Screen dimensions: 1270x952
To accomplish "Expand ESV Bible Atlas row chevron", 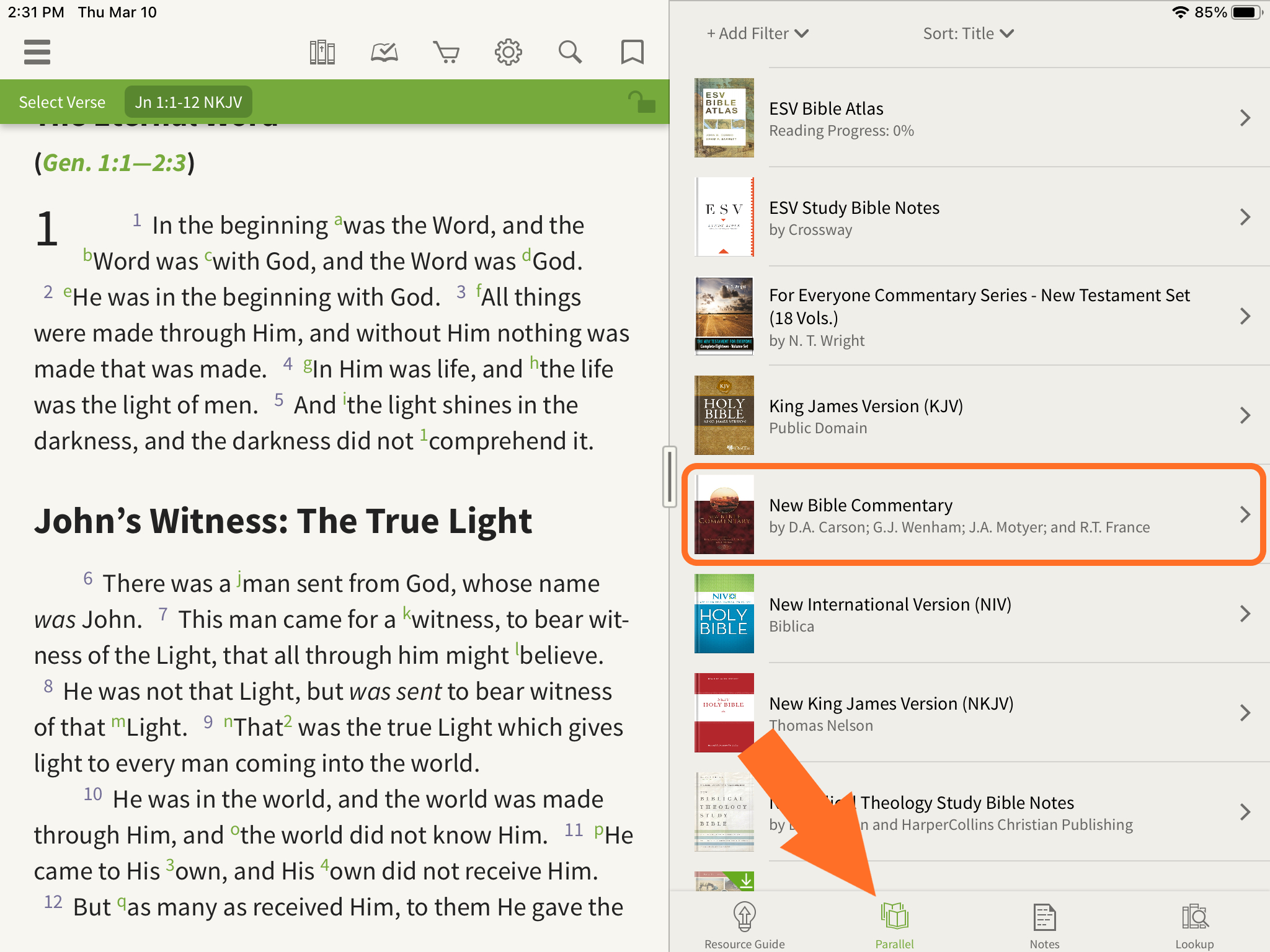I will [1245, 118].
